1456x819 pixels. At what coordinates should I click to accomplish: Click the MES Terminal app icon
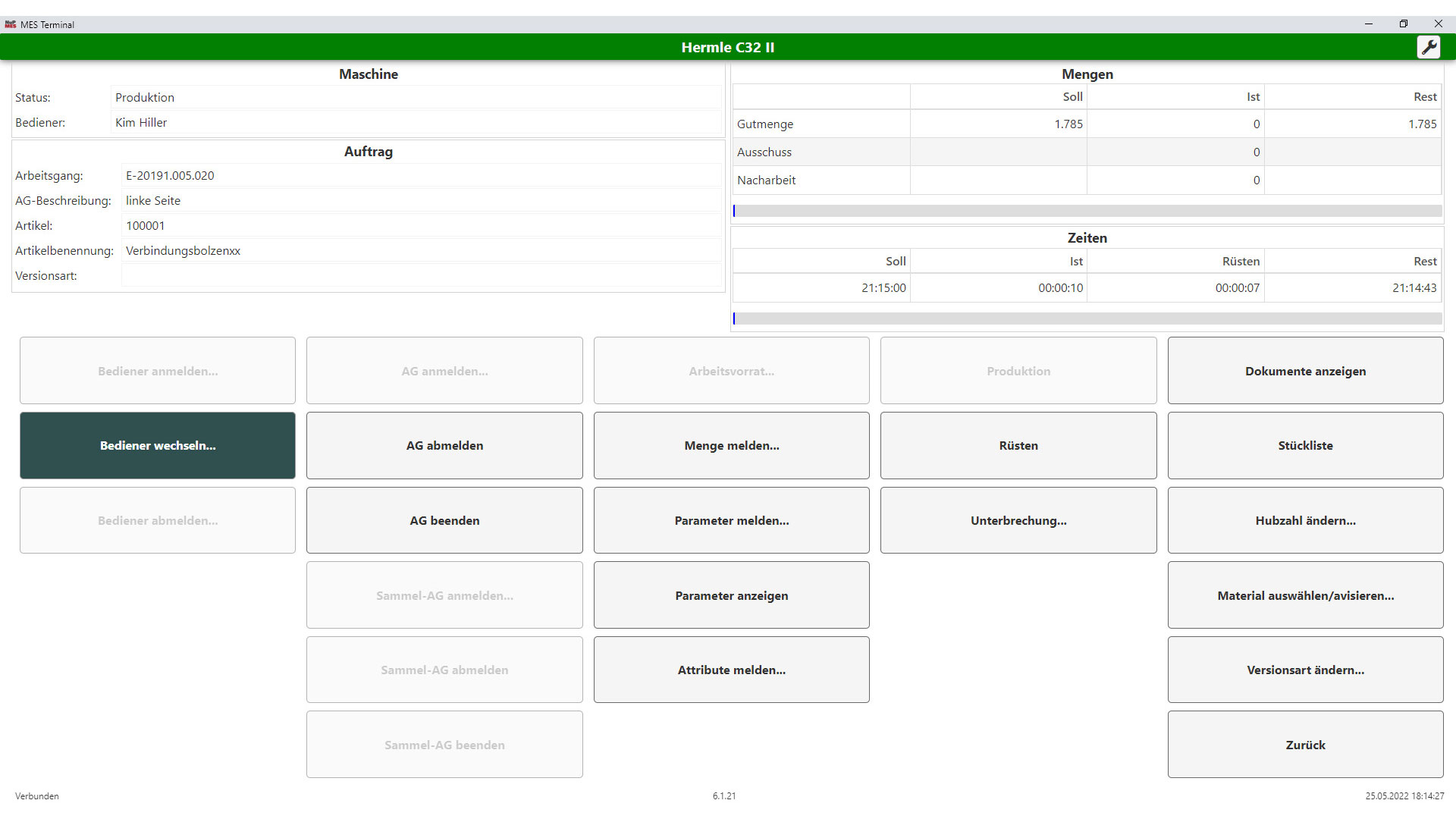[11, 24]
